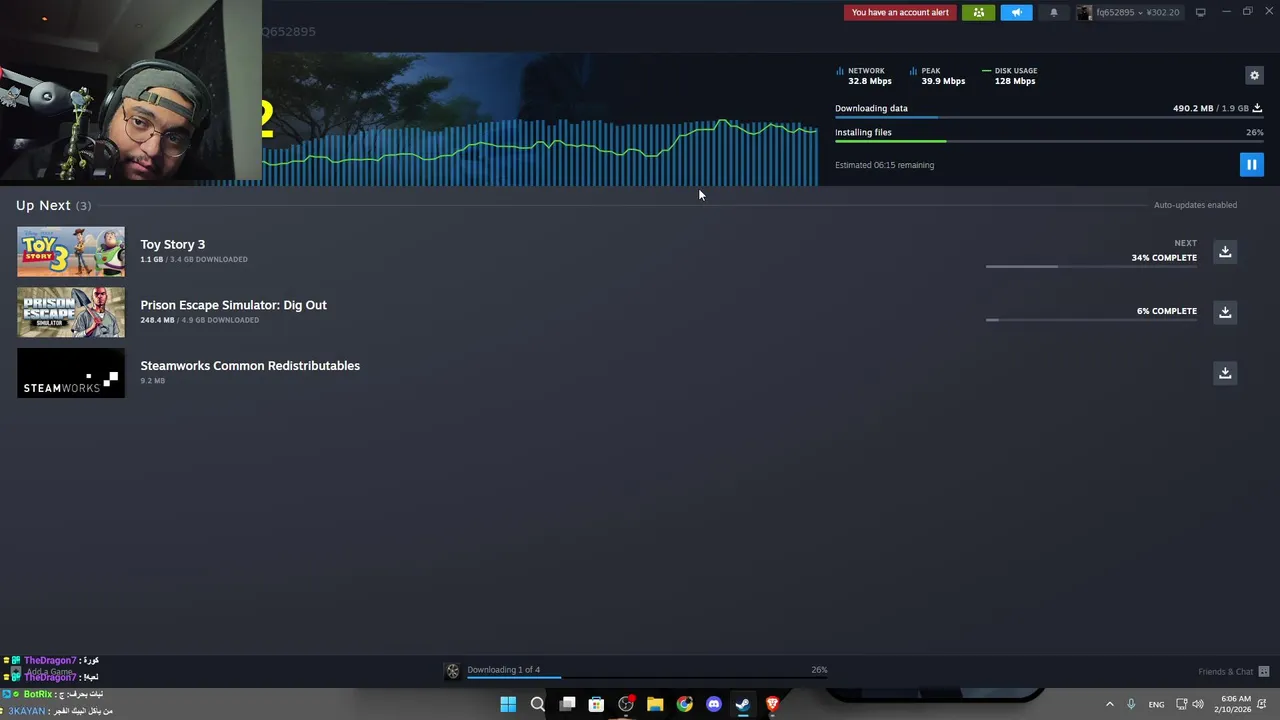Open Big Picture mode monitor icon
Image resolution: width=1280 pixels, height=720 pixels.
pyautogui.click(x=1201, y=12)
